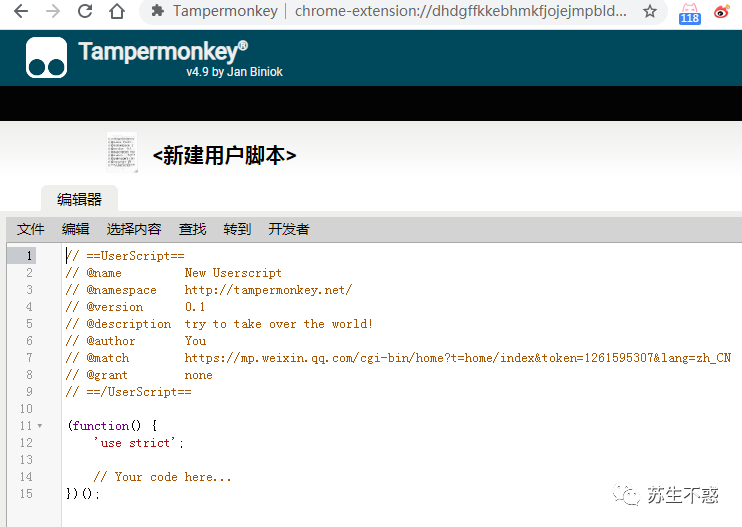742x527 pixels.
Task: Reload the page with the refresh icon
Action: 85,11
